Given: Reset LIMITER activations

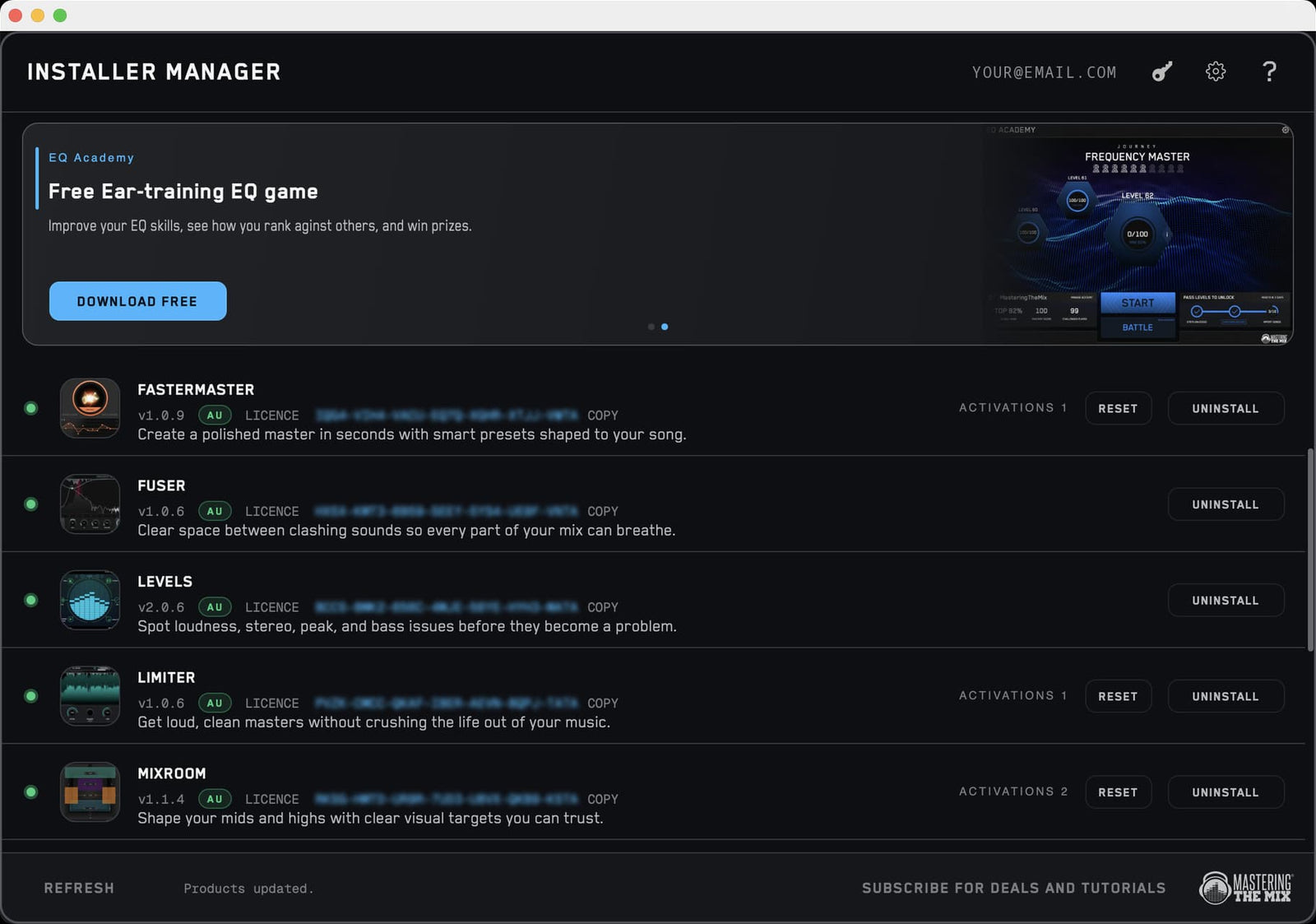Looking at the screenshot, I should pyautogui.click(x=1118, y=696).
